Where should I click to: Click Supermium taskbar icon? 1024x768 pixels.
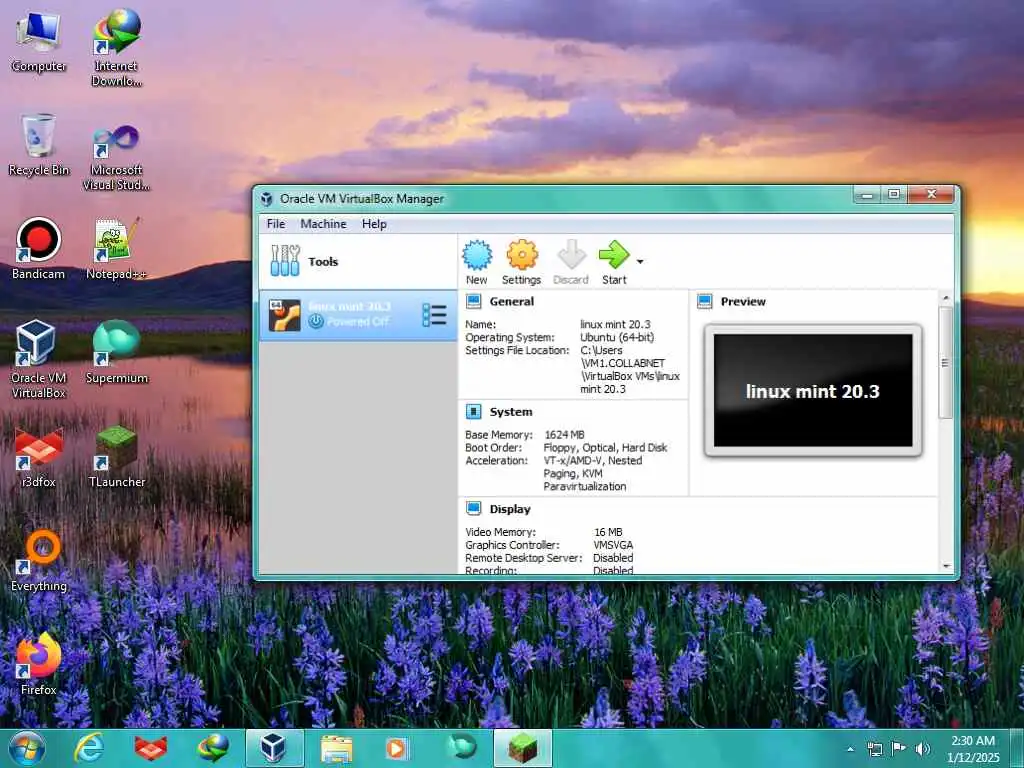point(462,748)
